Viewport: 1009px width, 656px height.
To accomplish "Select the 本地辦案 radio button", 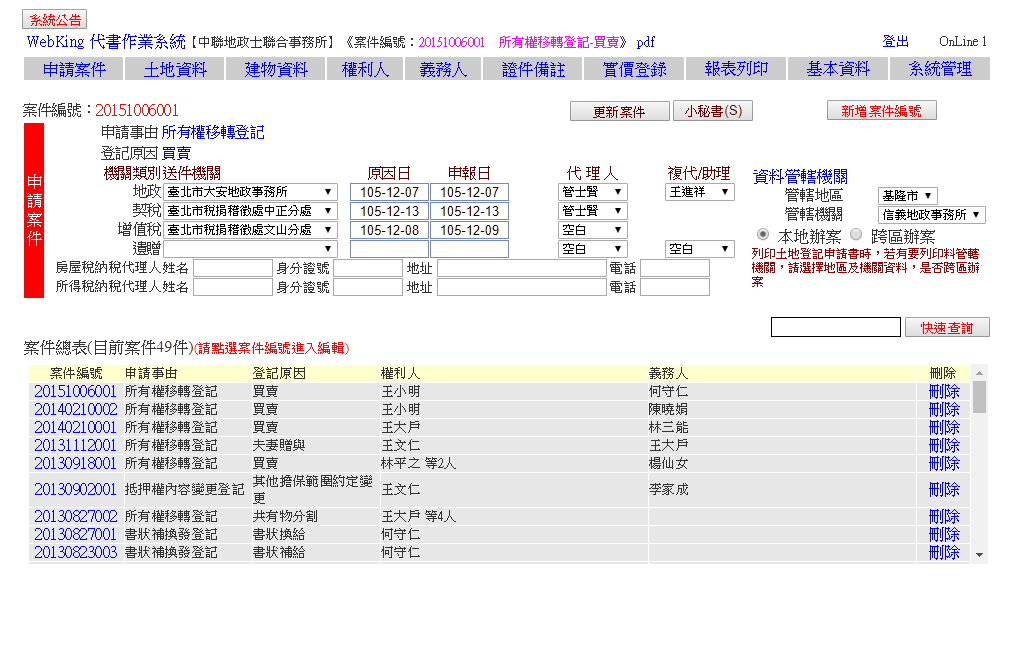I will [763, 234].
